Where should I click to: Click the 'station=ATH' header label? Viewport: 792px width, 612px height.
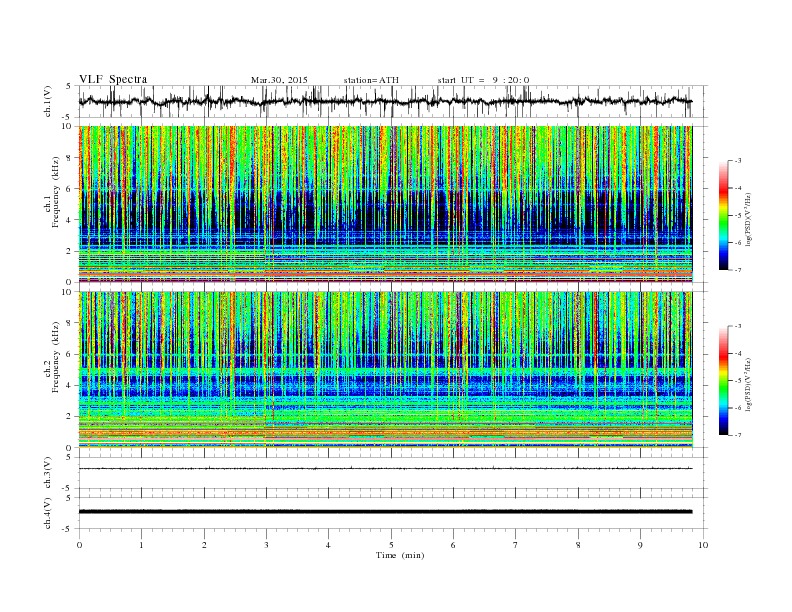(x=371, y=80)
